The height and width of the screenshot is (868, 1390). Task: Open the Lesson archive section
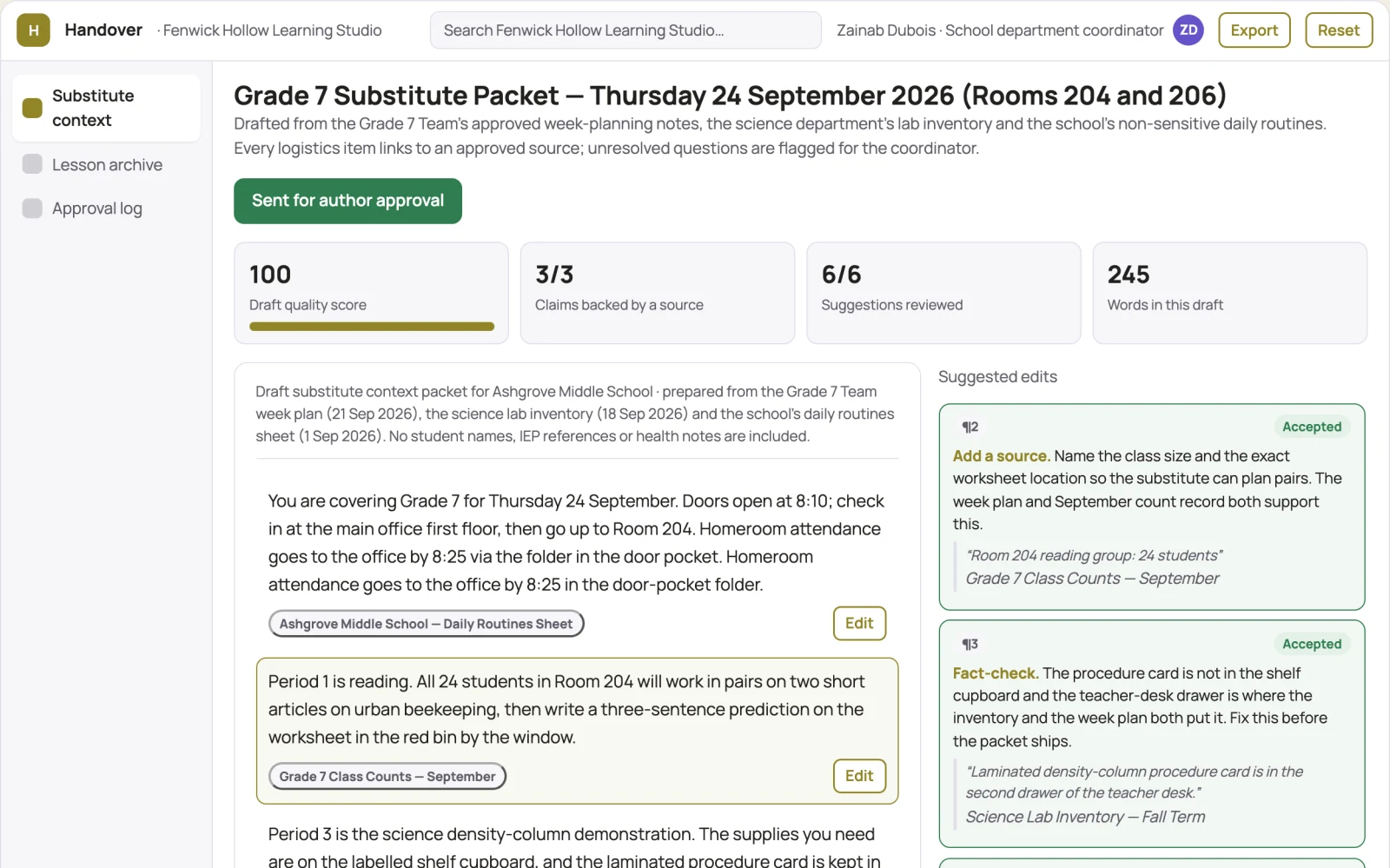click(x=106, y=164)
